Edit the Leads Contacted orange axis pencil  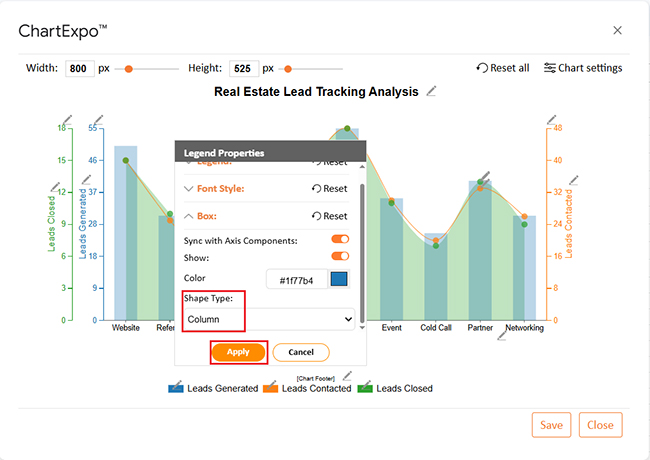click(x=551, y=121)
